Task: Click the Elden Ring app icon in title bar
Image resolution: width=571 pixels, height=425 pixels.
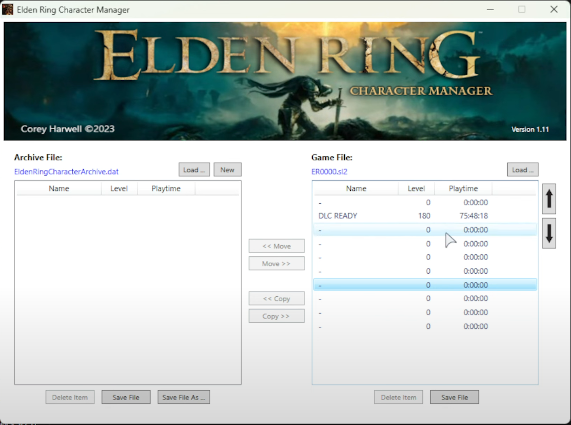Action: click(x=7, y=9)
